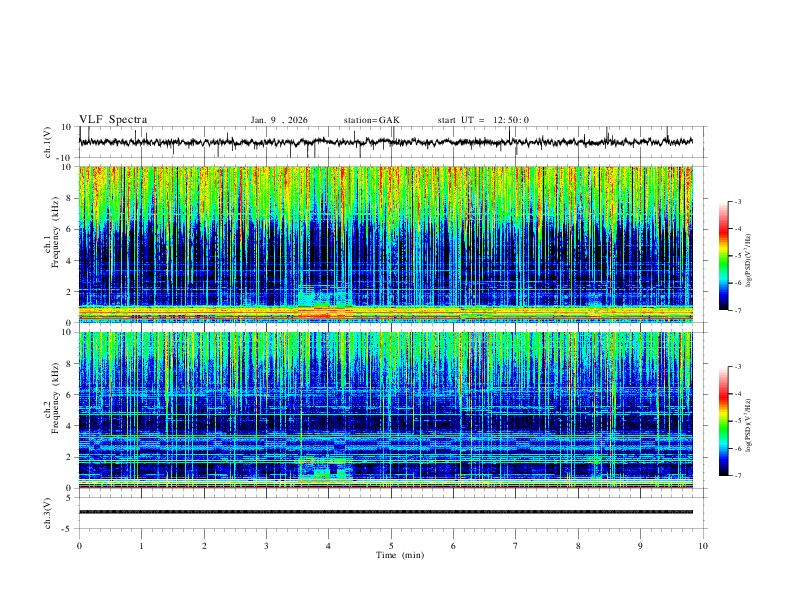Click the ch.1 spectrogram color scale bar
This screenshot has width=792, height=612.
723,256
